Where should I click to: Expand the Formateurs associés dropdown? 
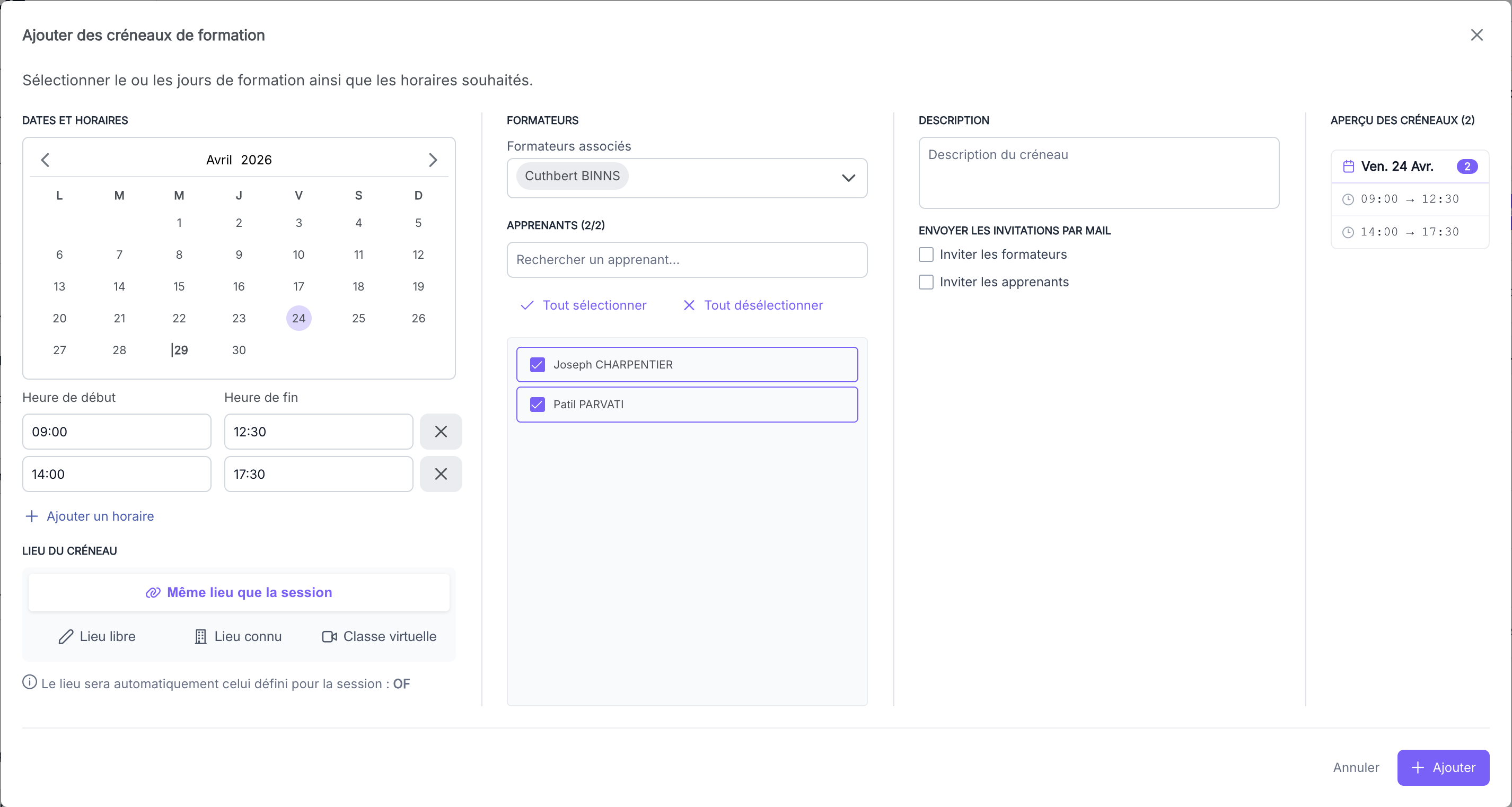coord(848,178)
